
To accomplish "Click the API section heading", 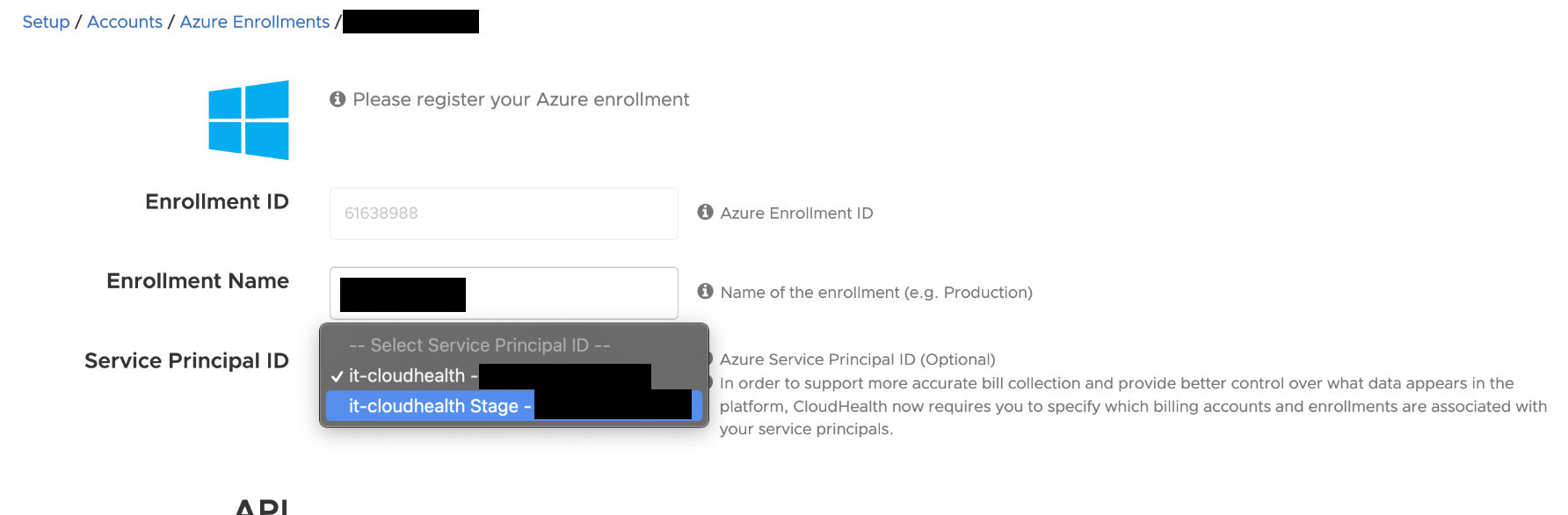I will [x=262, y=506].
